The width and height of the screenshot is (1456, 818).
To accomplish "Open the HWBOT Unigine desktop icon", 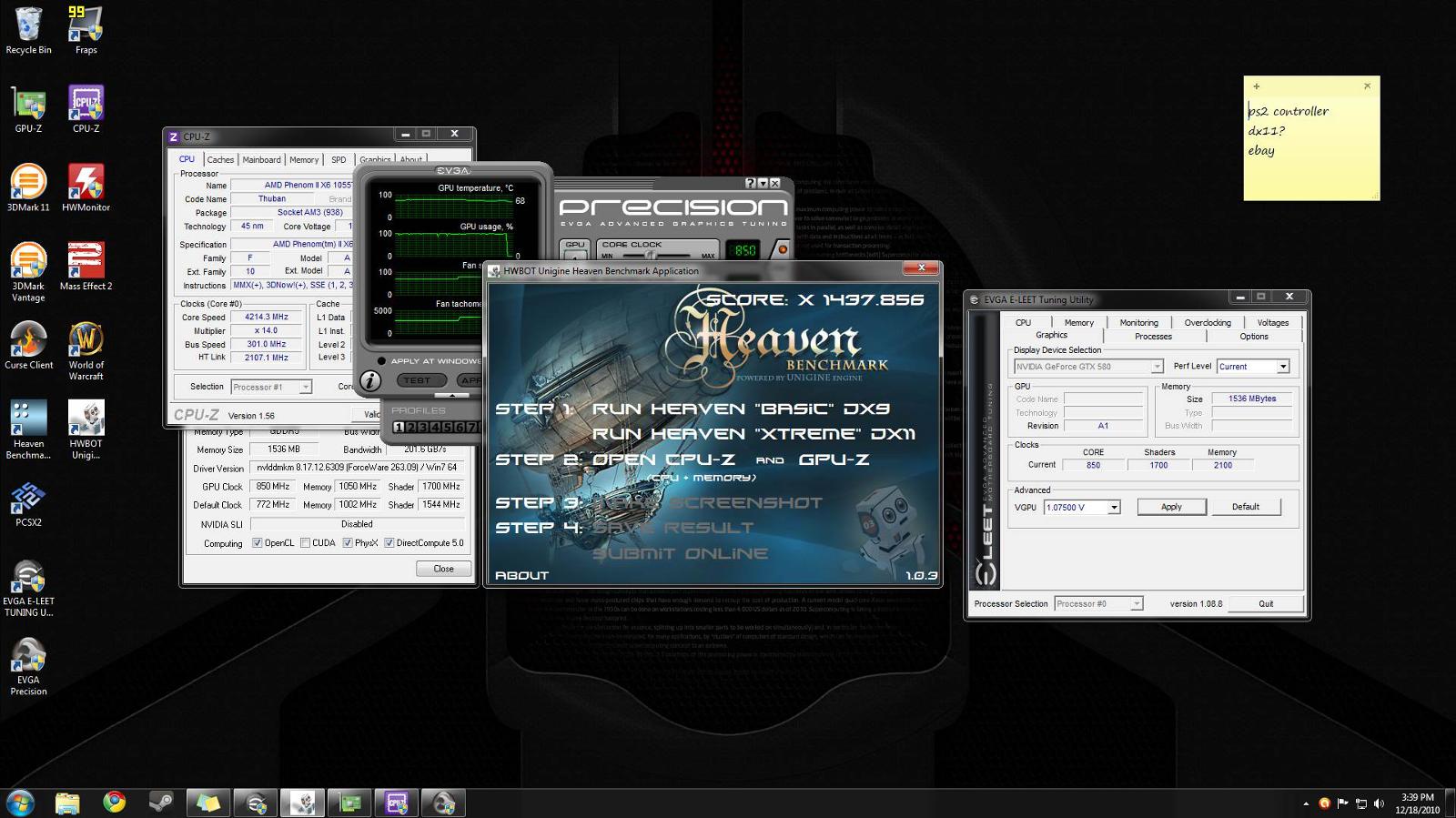I will (x=86, y=429).
